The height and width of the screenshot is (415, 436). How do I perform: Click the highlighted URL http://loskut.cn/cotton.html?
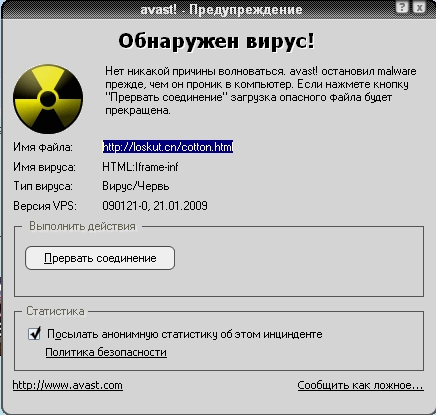tap(168, 147)
